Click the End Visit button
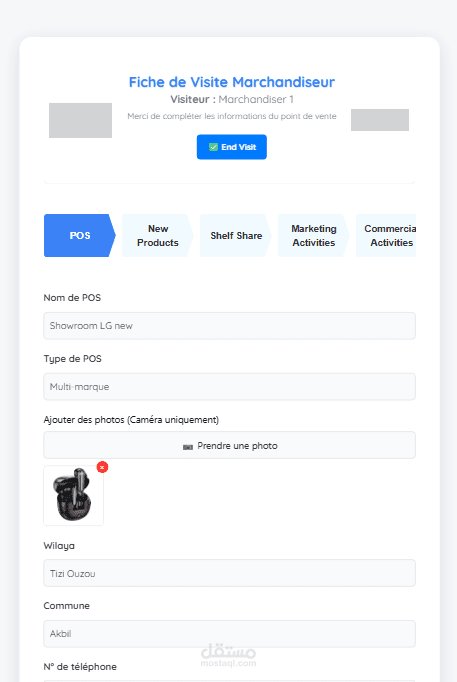The width and height of the screenshot is (457, 682). [232, 147]
